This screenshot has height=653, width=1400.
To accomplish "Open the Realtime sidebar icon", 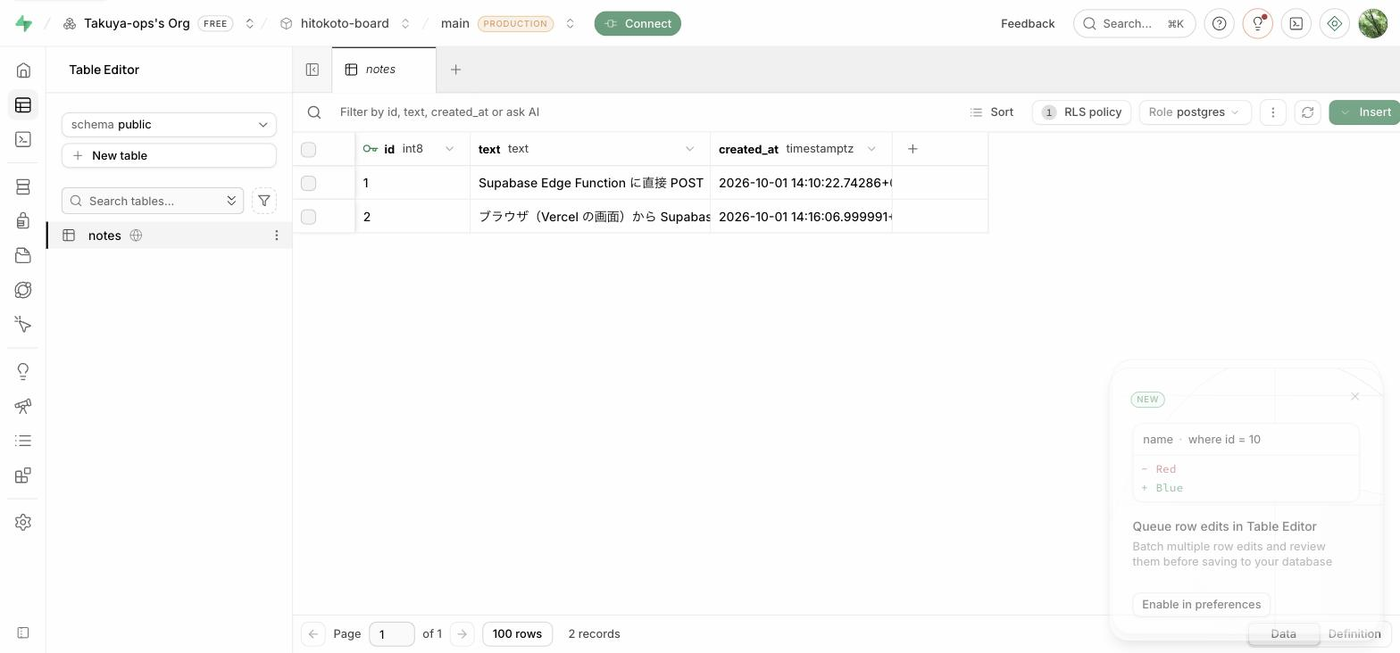I will (x=23, y=324).
